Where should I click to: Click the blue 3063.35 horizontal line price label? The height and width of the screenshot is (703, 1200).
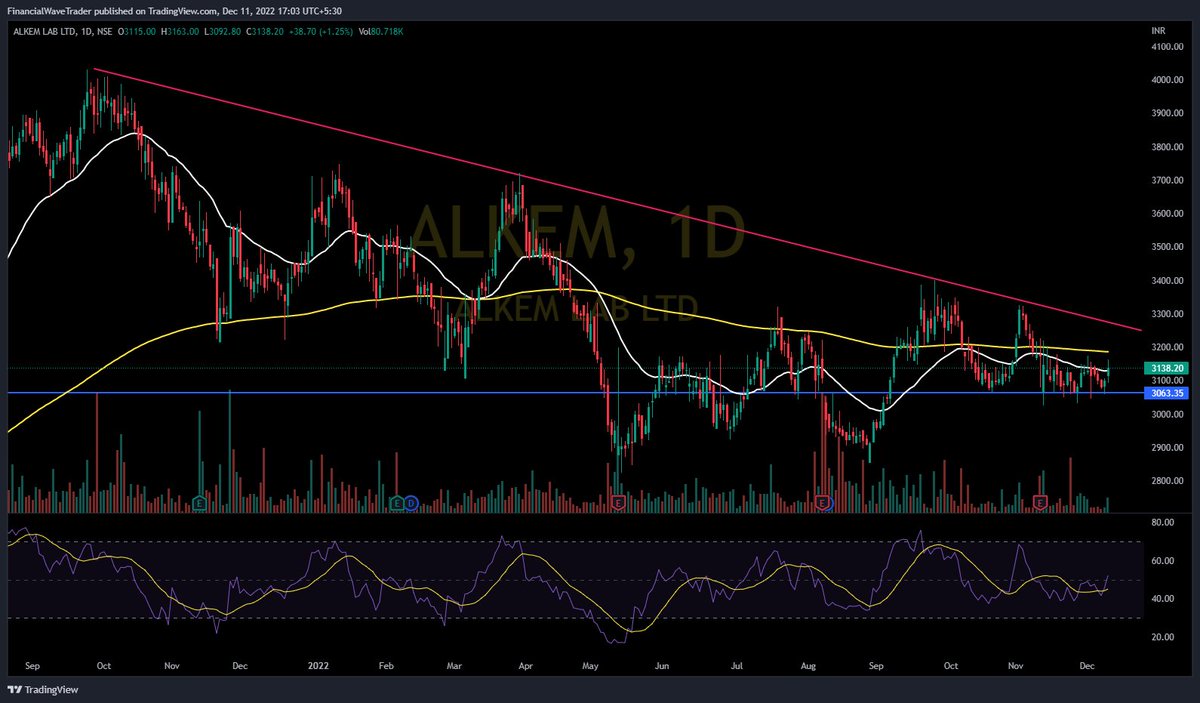1167,393
